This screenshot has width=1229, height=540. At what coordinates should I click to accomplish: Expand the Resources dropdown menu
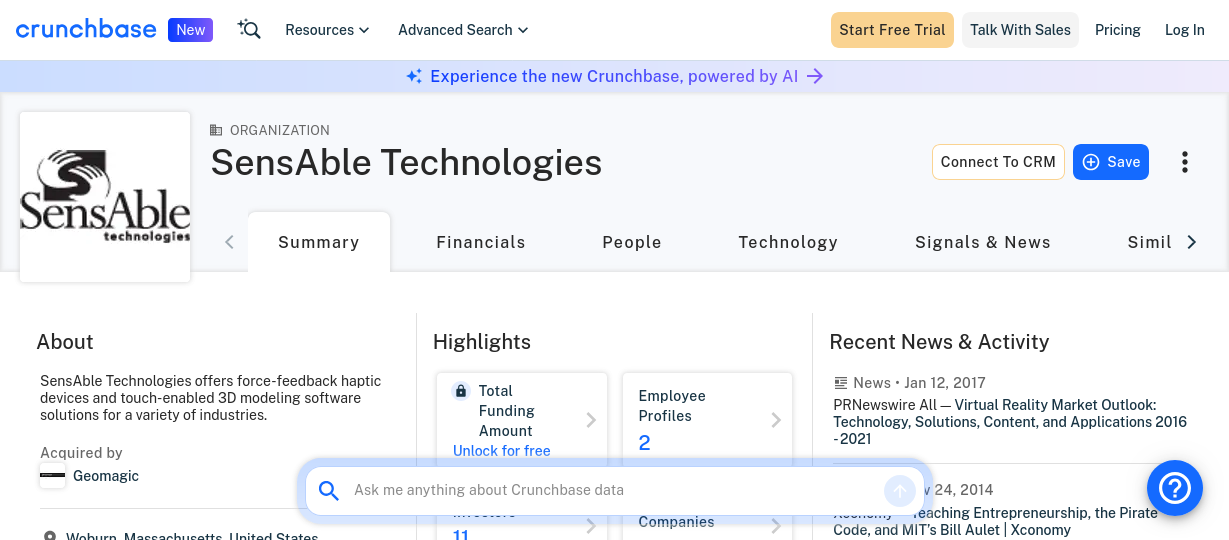[x=327, y=30]
